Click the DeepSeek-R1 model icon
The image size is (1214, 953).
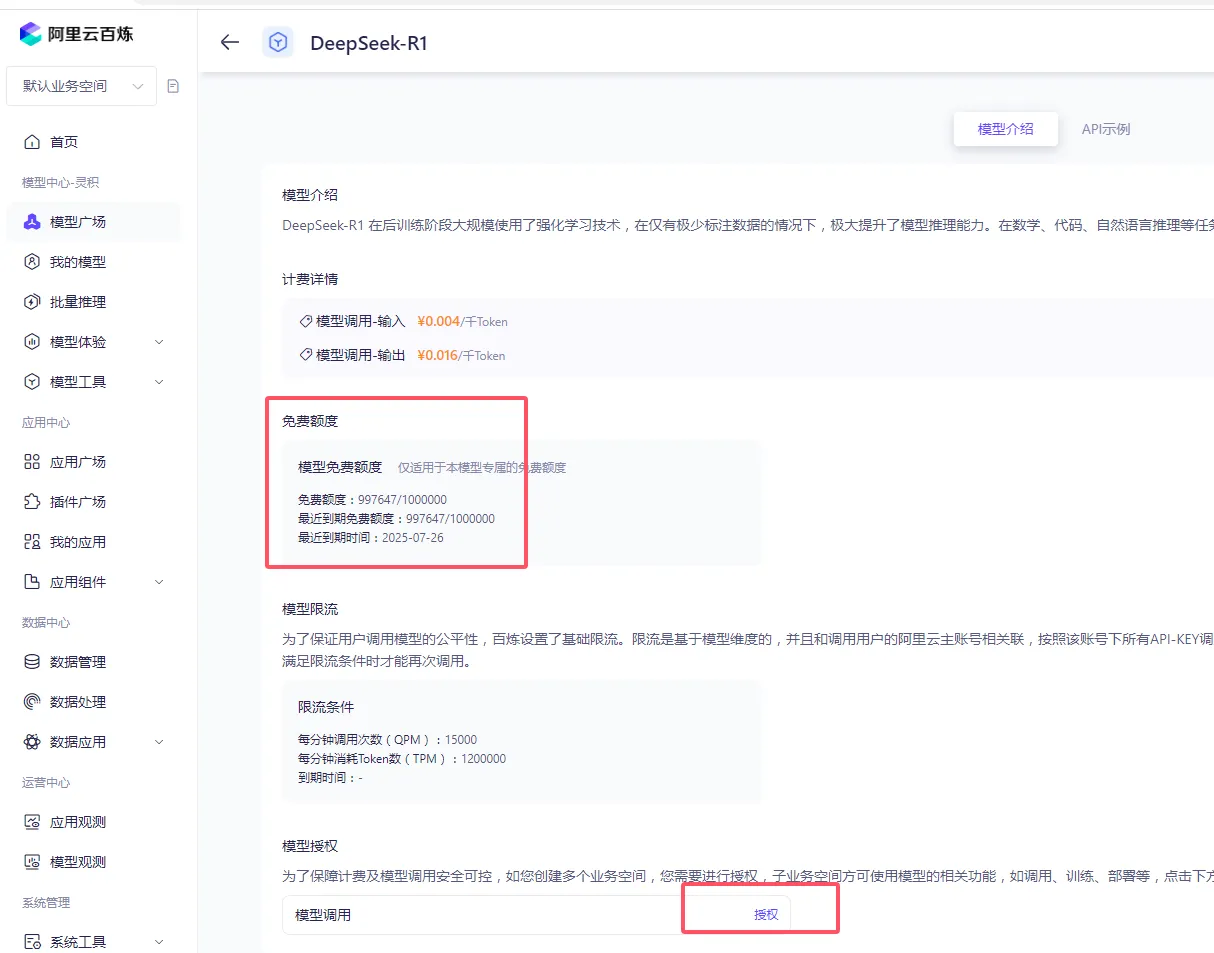tap(278, 42)
